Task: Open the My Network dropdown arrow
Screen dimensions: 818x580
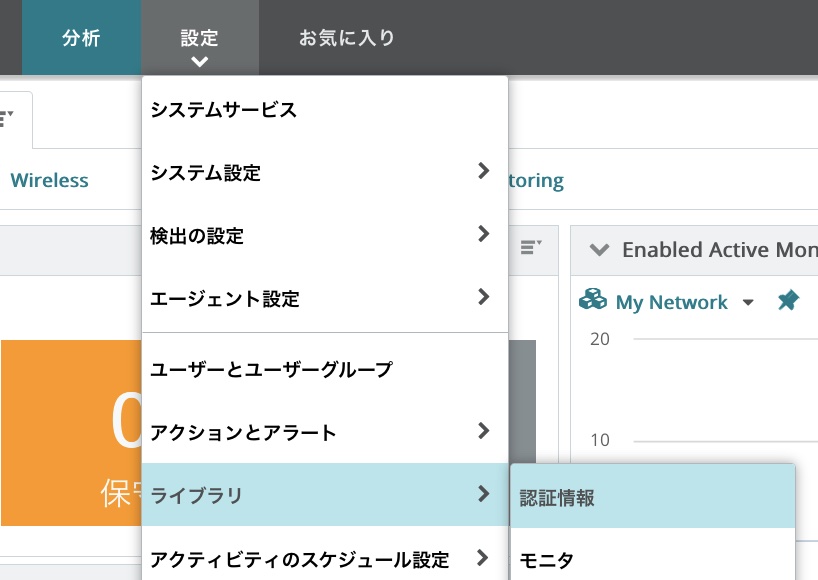Action: (x=748, y=303)
